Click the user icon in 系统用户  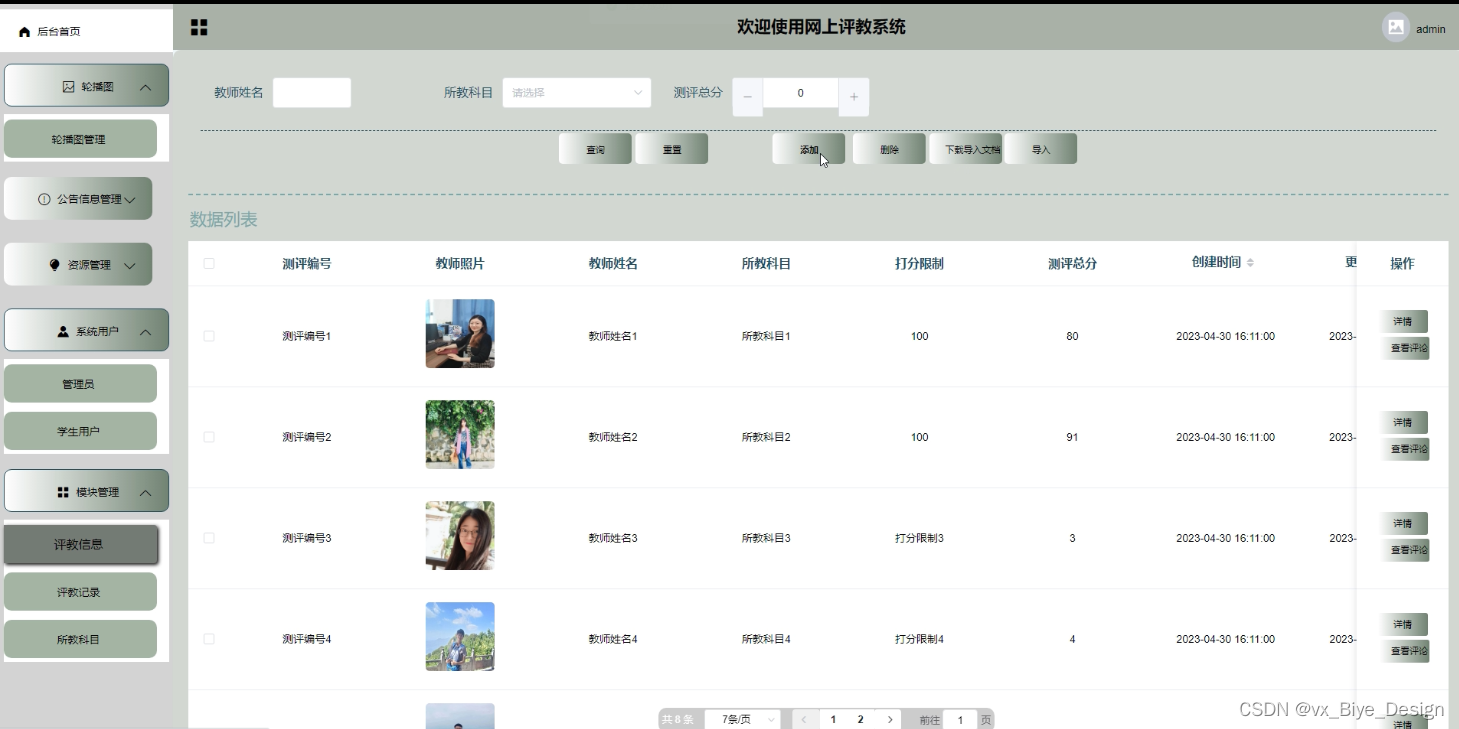coord(63,331)
